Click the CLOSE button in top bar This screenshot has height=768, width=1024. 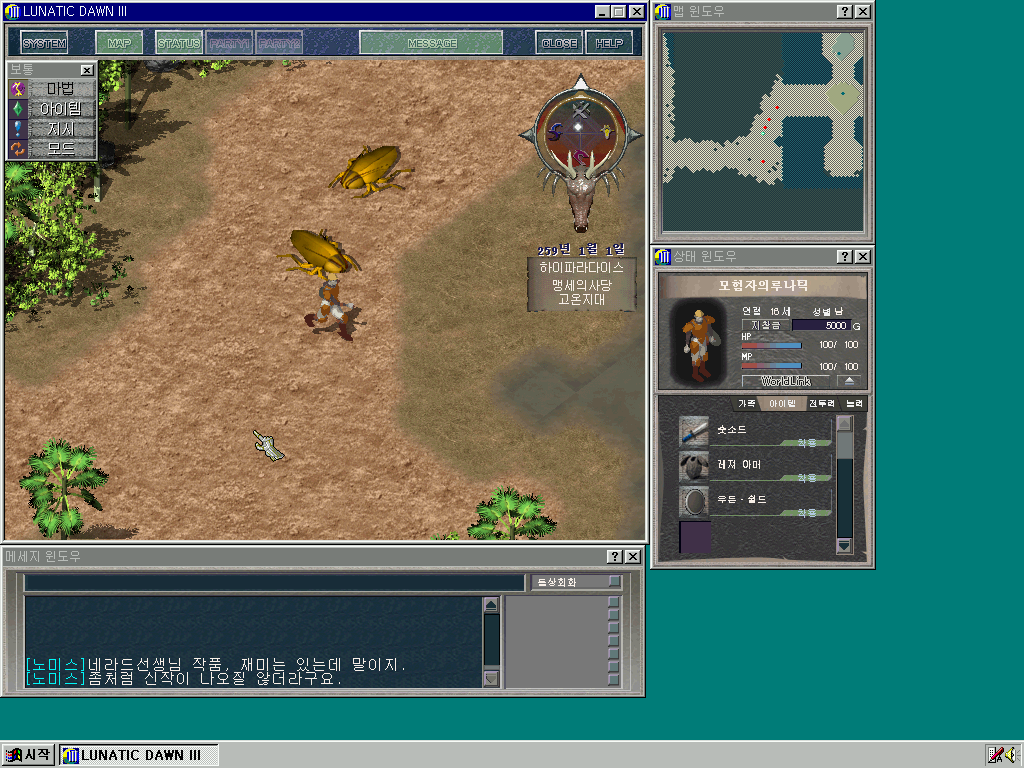(559, 43)
